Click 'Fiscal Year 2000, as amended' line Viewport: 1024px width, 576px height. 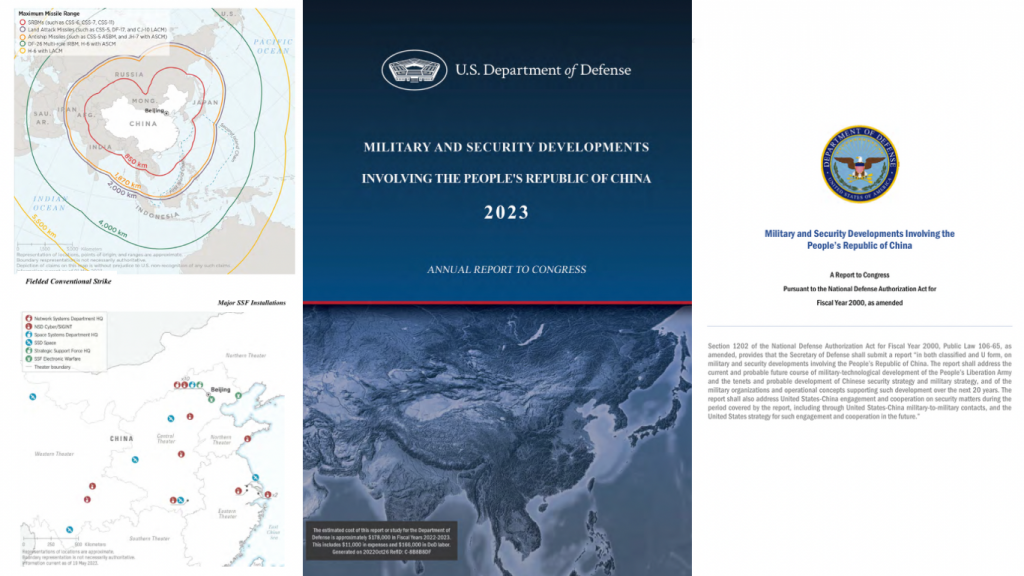(x=859, y=302)
